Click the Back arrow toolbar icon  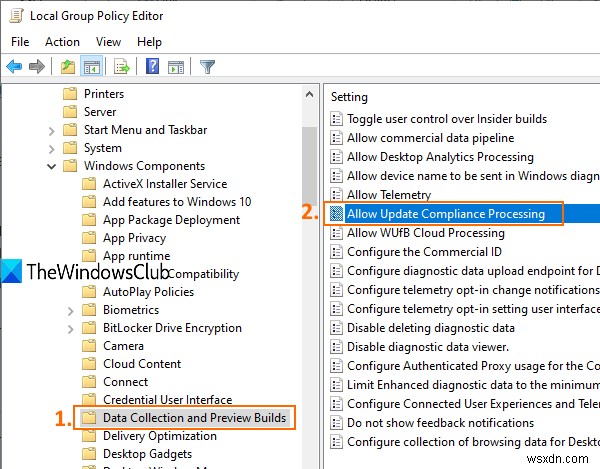click(14, 67)
